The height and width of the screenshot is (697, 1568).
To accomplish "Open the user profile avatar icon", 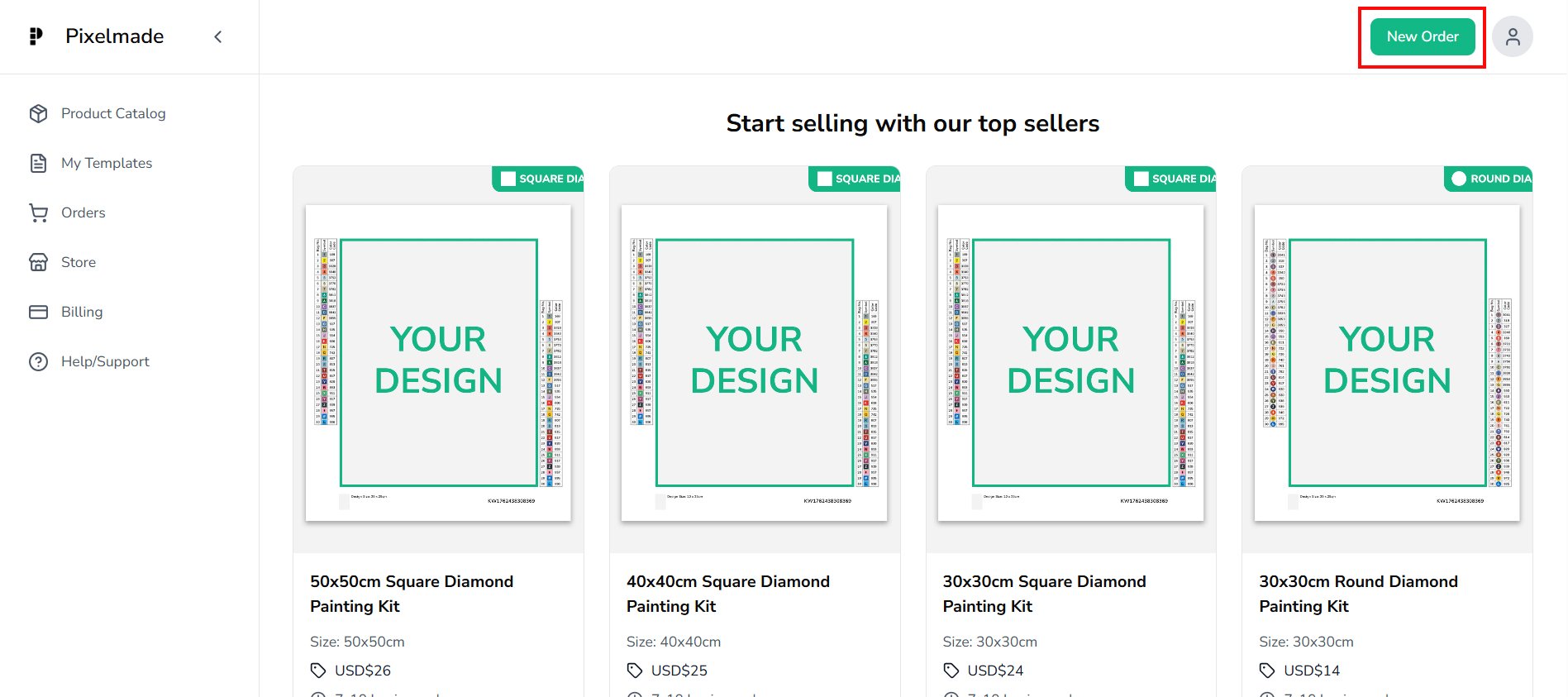I will click(1513, 37).
